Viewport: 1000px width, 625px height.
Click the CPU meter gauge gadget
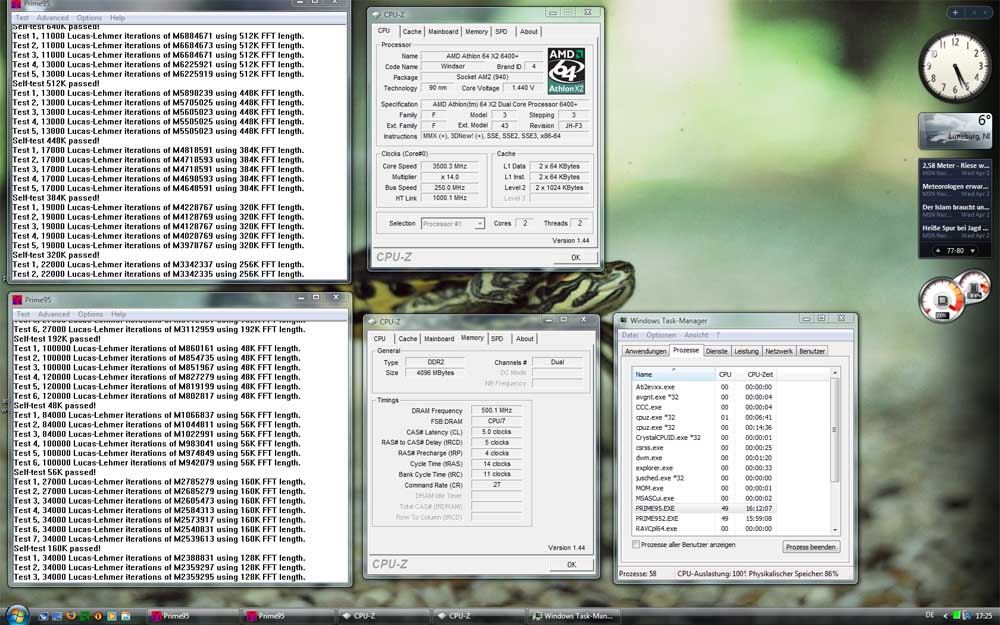941,300
